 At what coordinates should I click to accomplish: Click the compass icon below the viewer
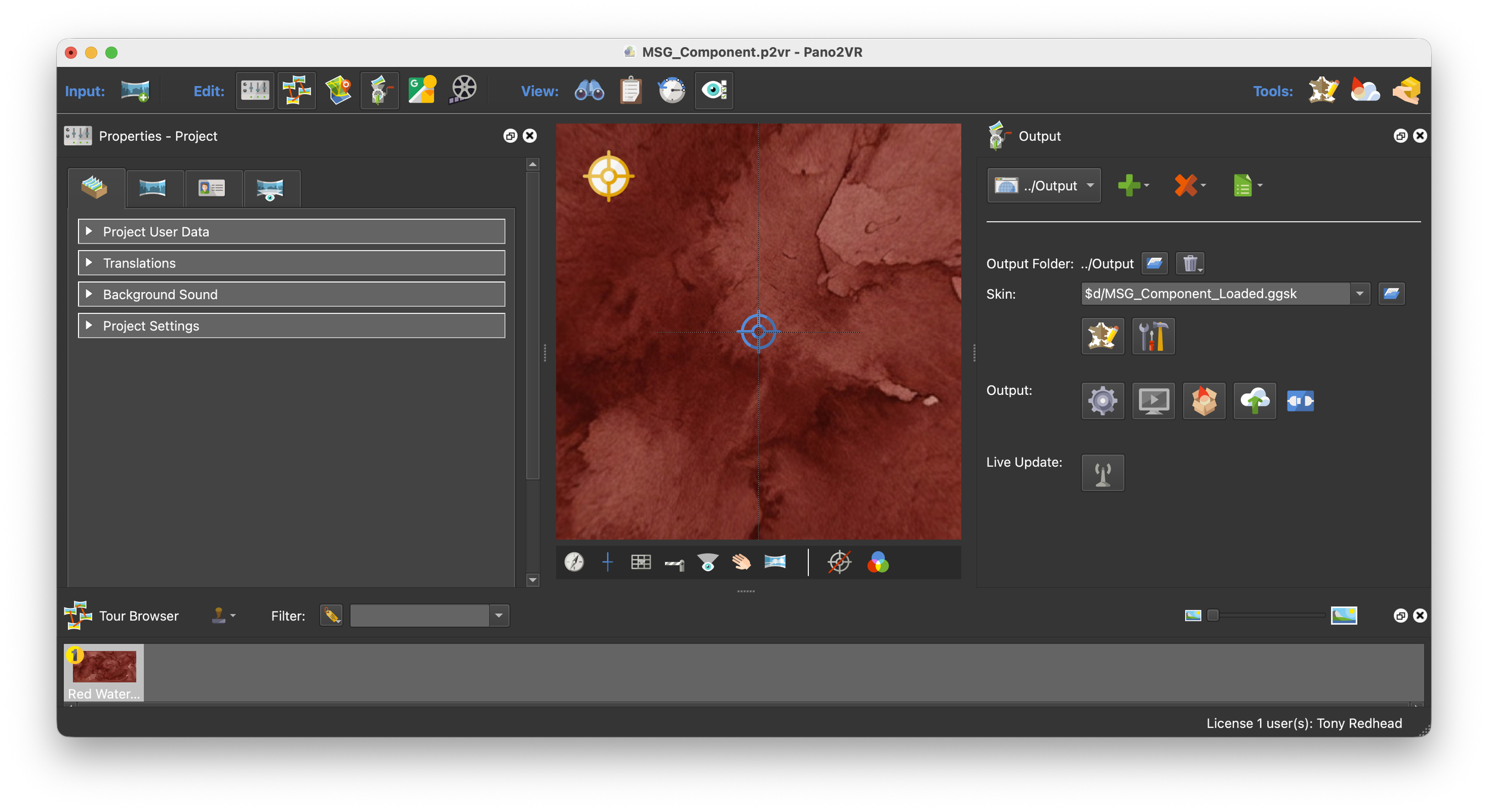574,562
